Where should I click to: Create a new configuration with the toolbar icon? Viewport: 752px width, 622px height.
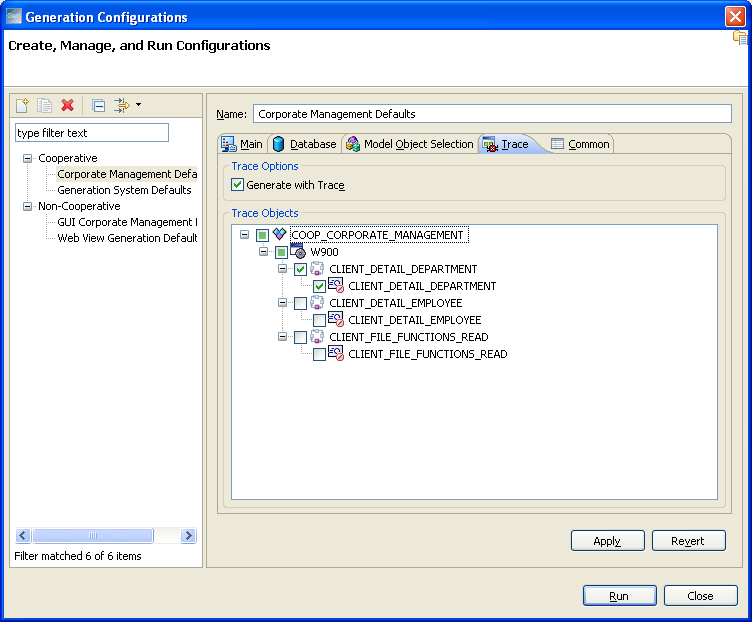[x=22, y=105]
